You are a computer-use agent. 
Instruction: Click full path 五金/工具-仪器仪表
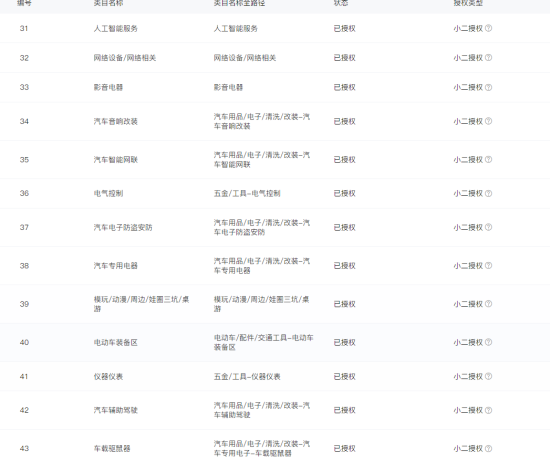tap(247, 376)
